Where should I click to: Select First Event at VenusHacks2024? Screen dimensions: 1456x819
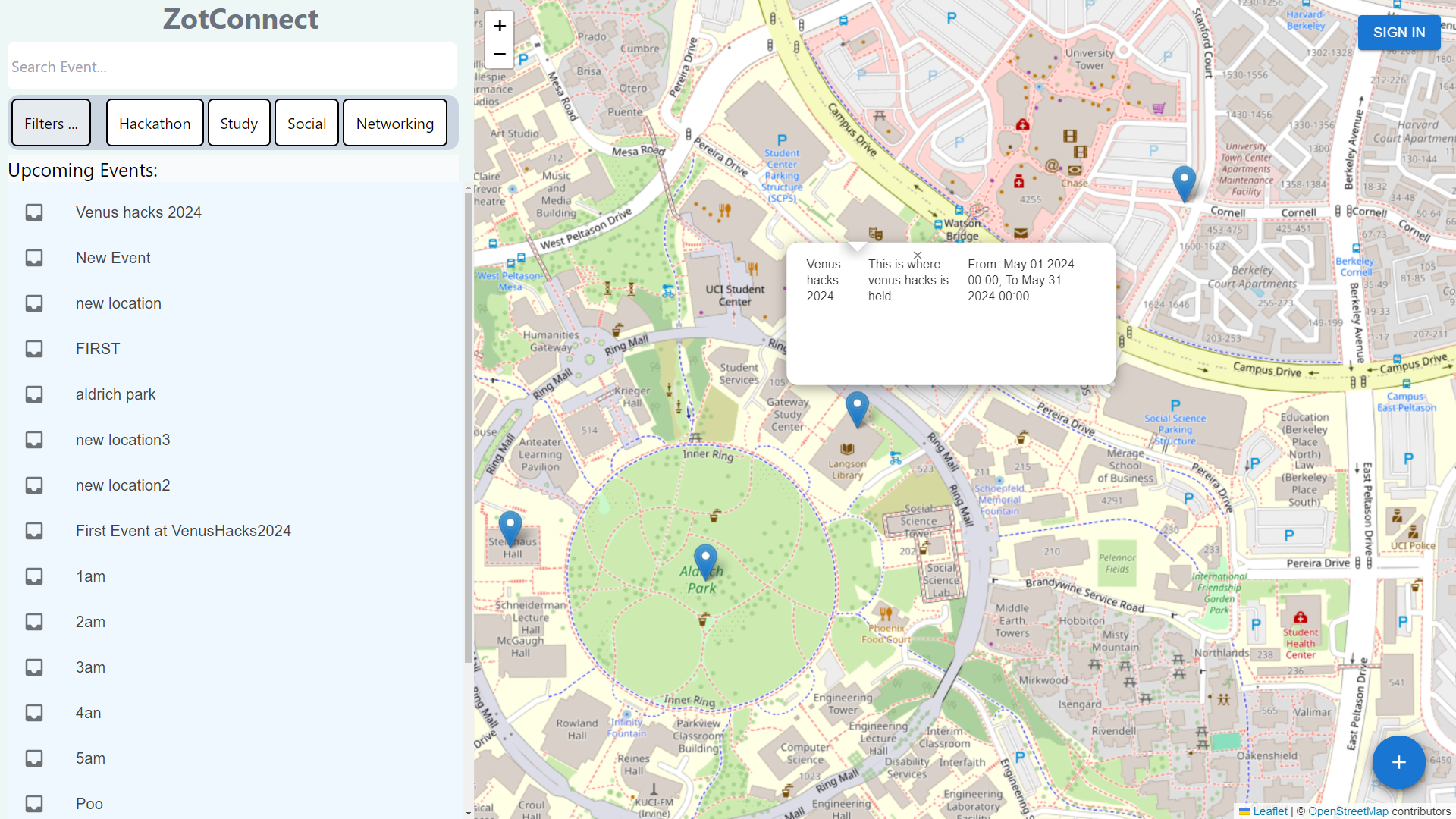(183, 531)
